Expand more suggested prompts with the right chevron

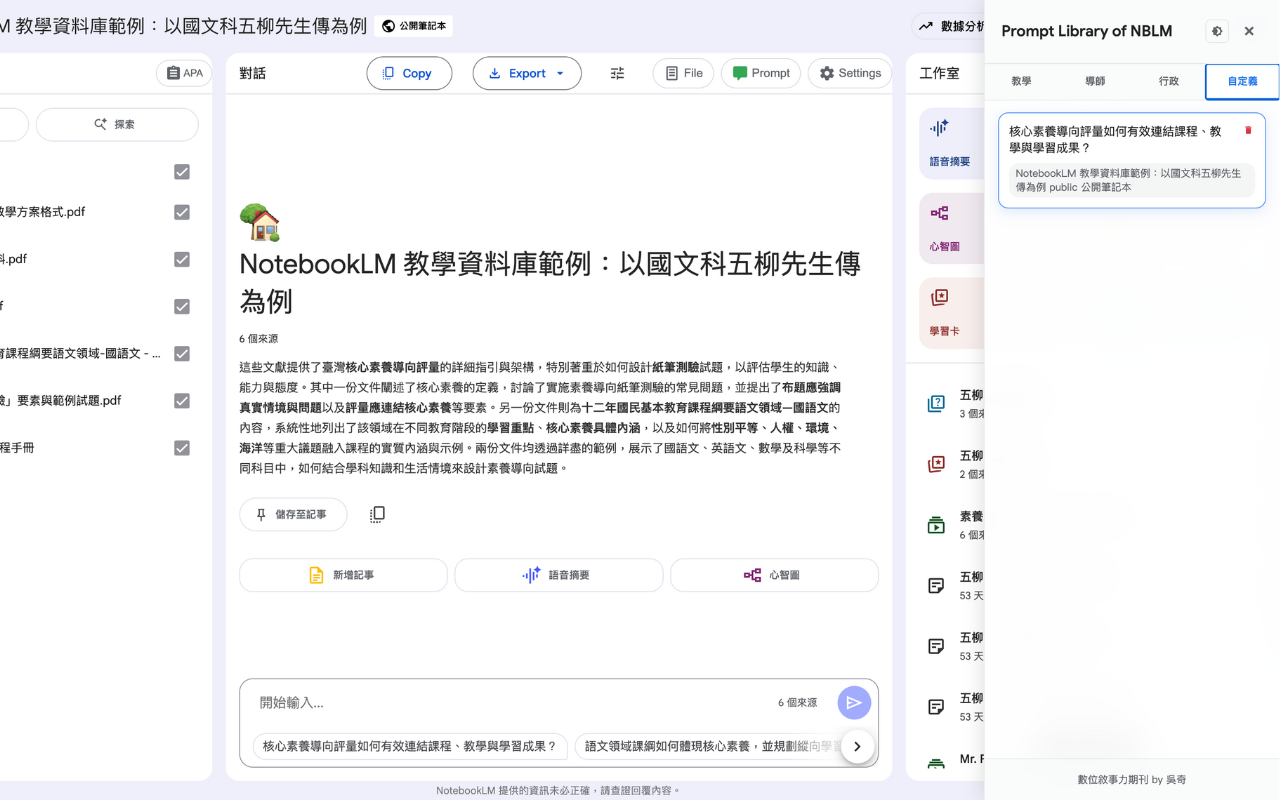point(857,746)
